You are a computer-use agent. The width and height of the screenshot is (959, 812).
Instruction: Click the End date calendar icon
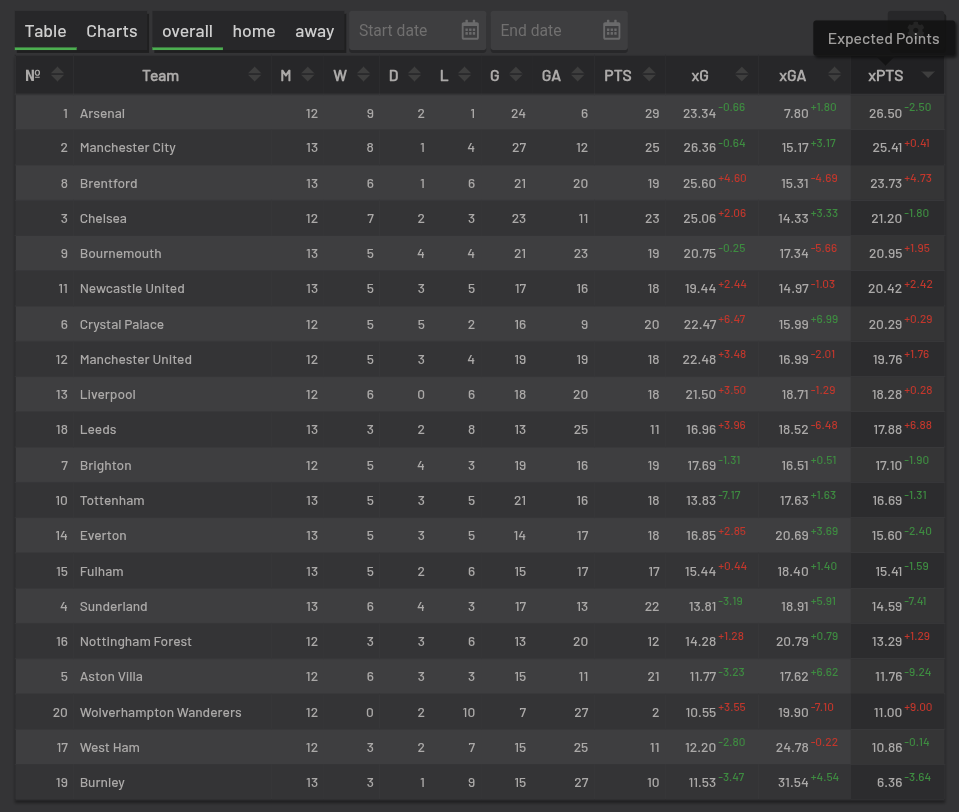coord(612,31)
